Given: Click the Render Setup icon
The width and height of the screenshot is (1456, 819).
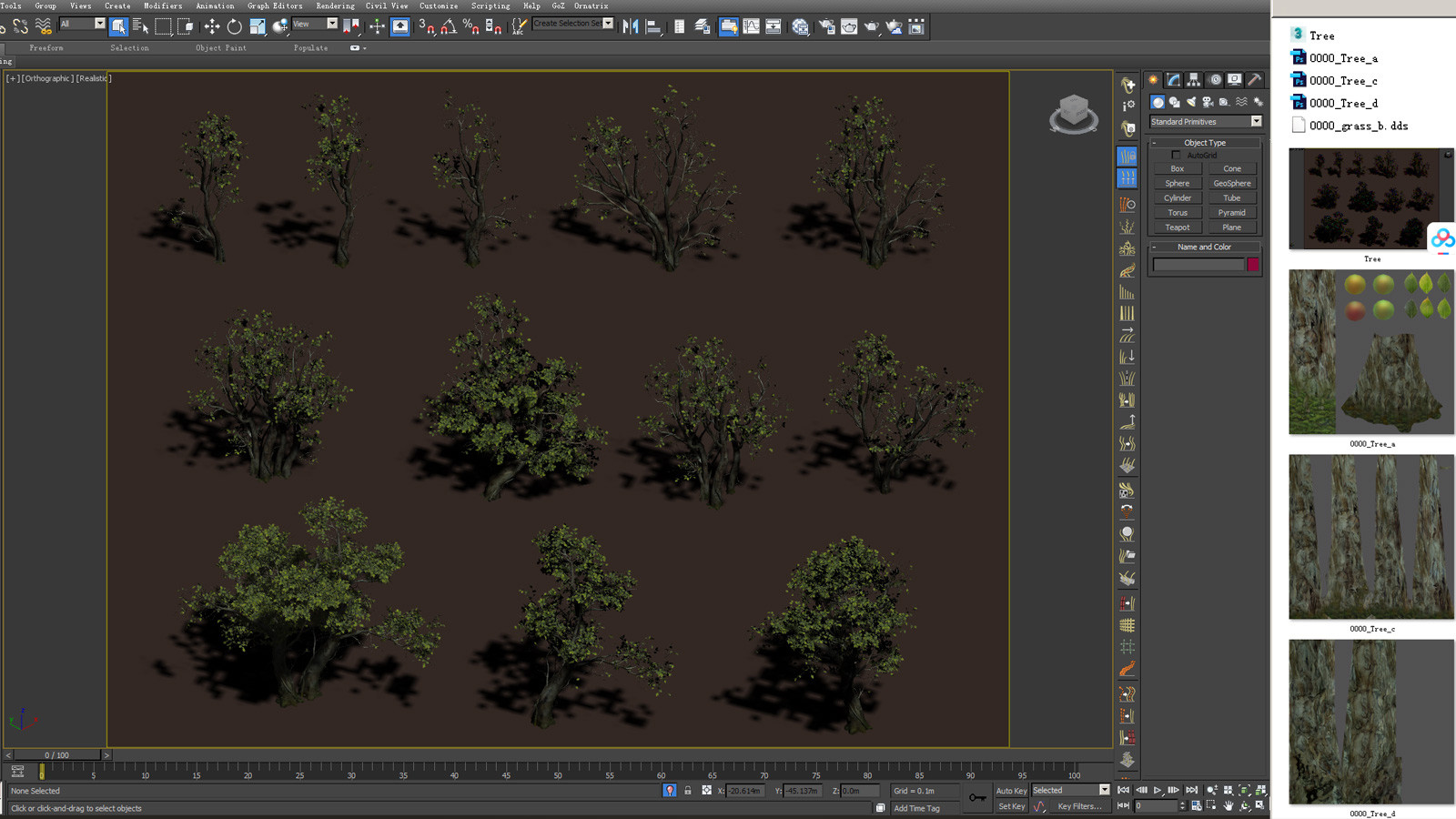Looking at the screenshot, I should click(826, 26).
